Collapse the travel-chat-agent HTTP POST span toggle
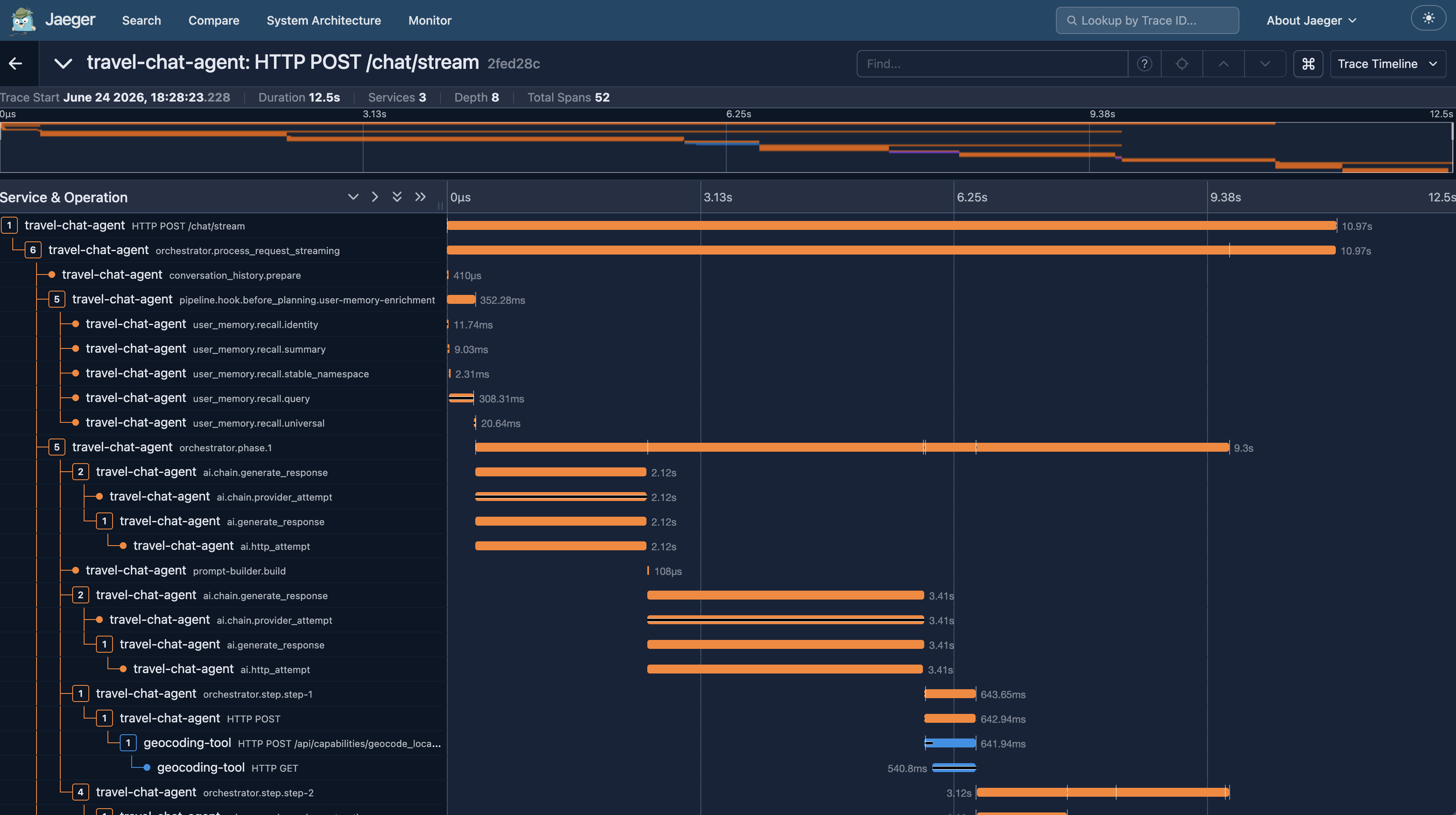Viewport: 1456px width, 815px height. pos(104,718)
